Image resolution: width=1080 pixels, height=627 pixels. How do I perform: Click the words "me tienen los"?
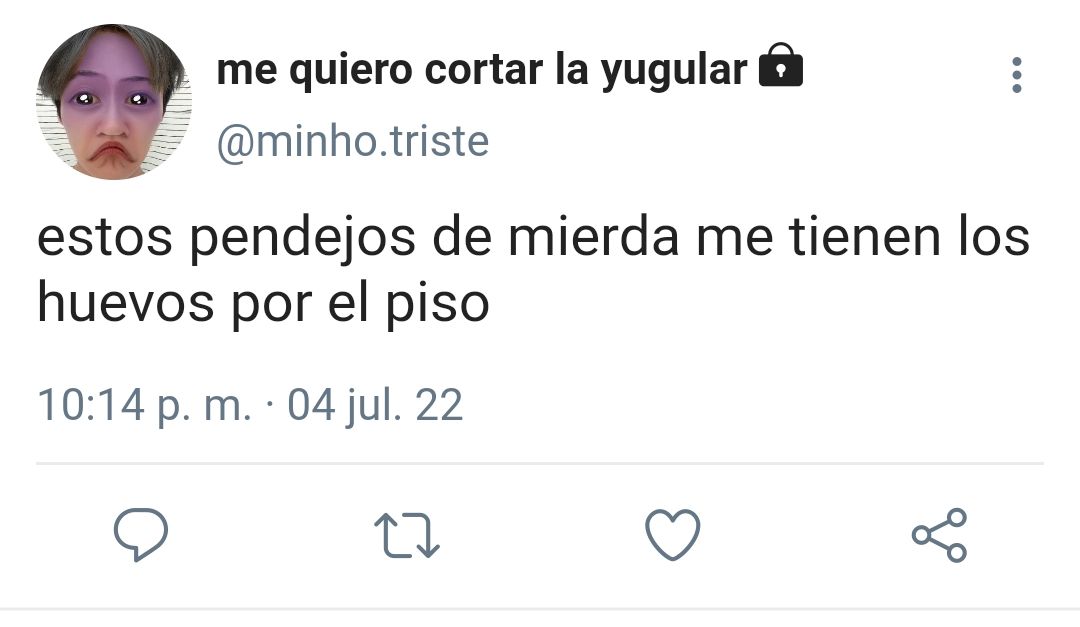[x=864, y=236]
